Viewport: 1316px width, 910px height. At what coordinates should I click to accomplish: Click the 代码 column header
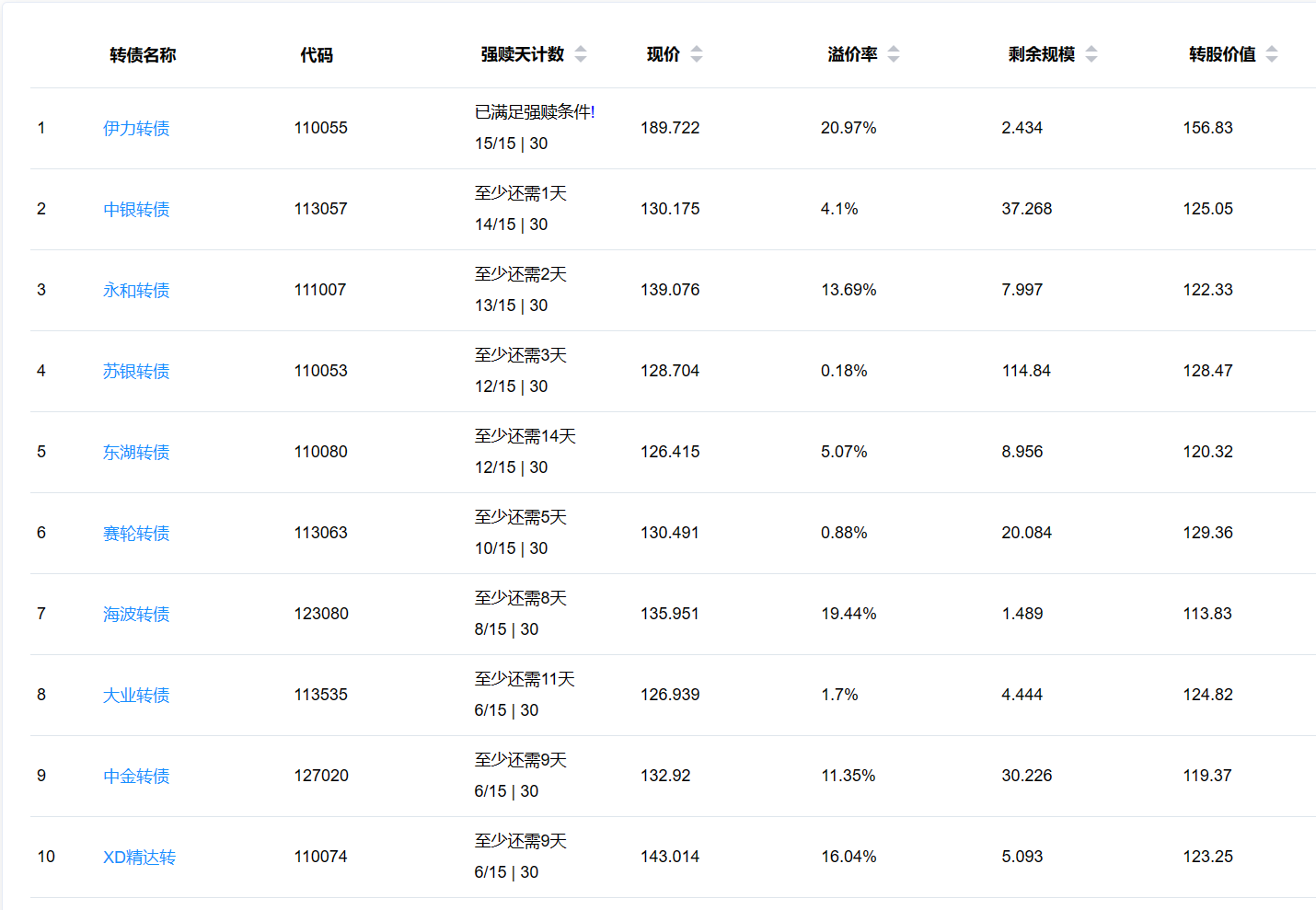[x=317, y=55]
